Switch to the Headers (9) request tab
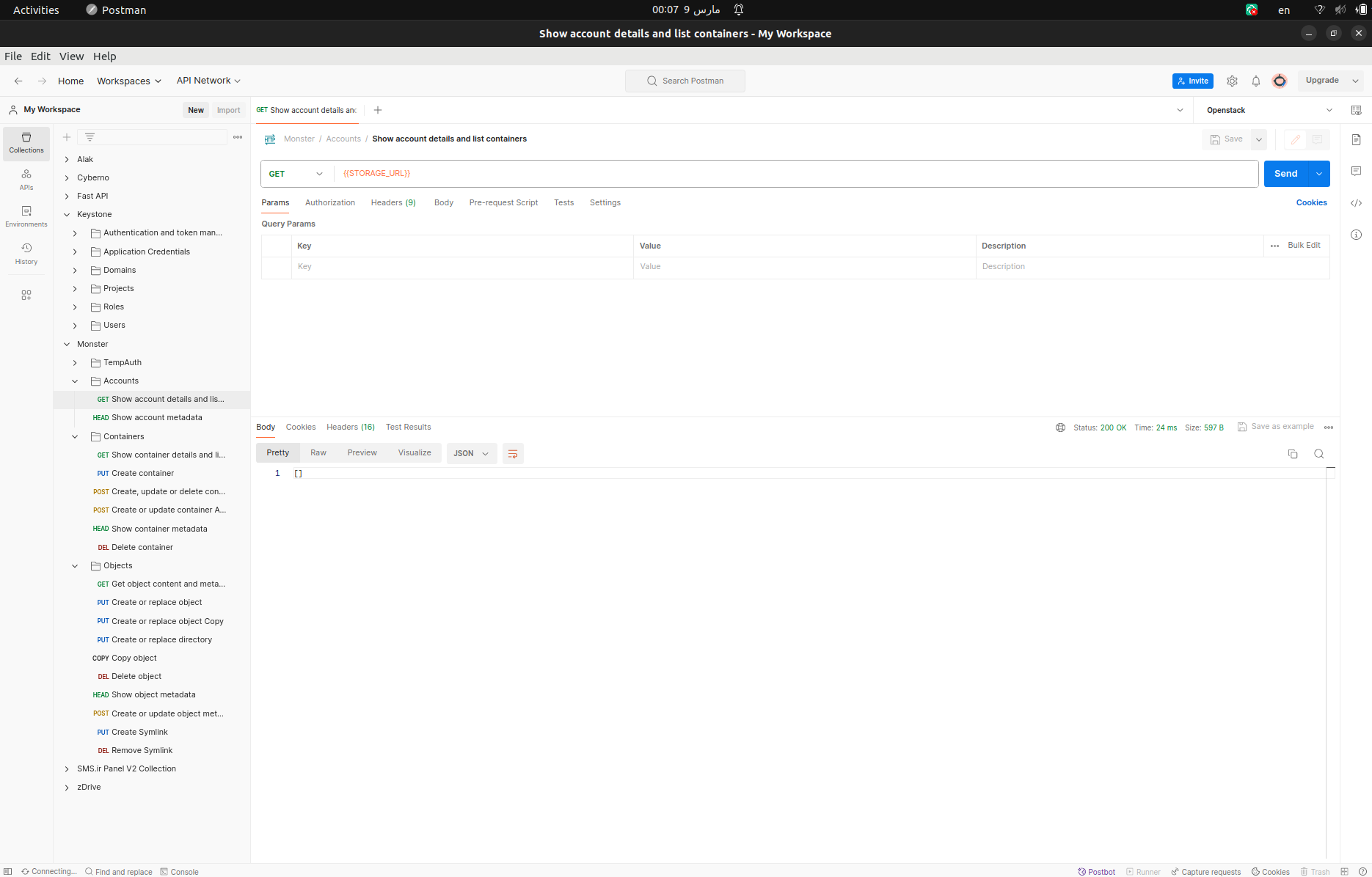The height and width of the screenshot is (877, 1372). [393, 203]
